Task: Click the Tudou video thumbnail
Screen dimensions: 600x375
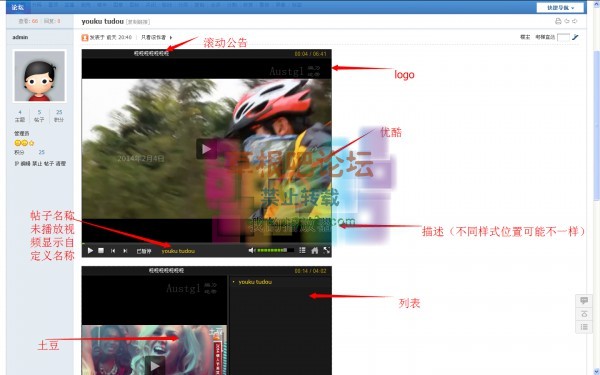Action: (x=155, y=350)
